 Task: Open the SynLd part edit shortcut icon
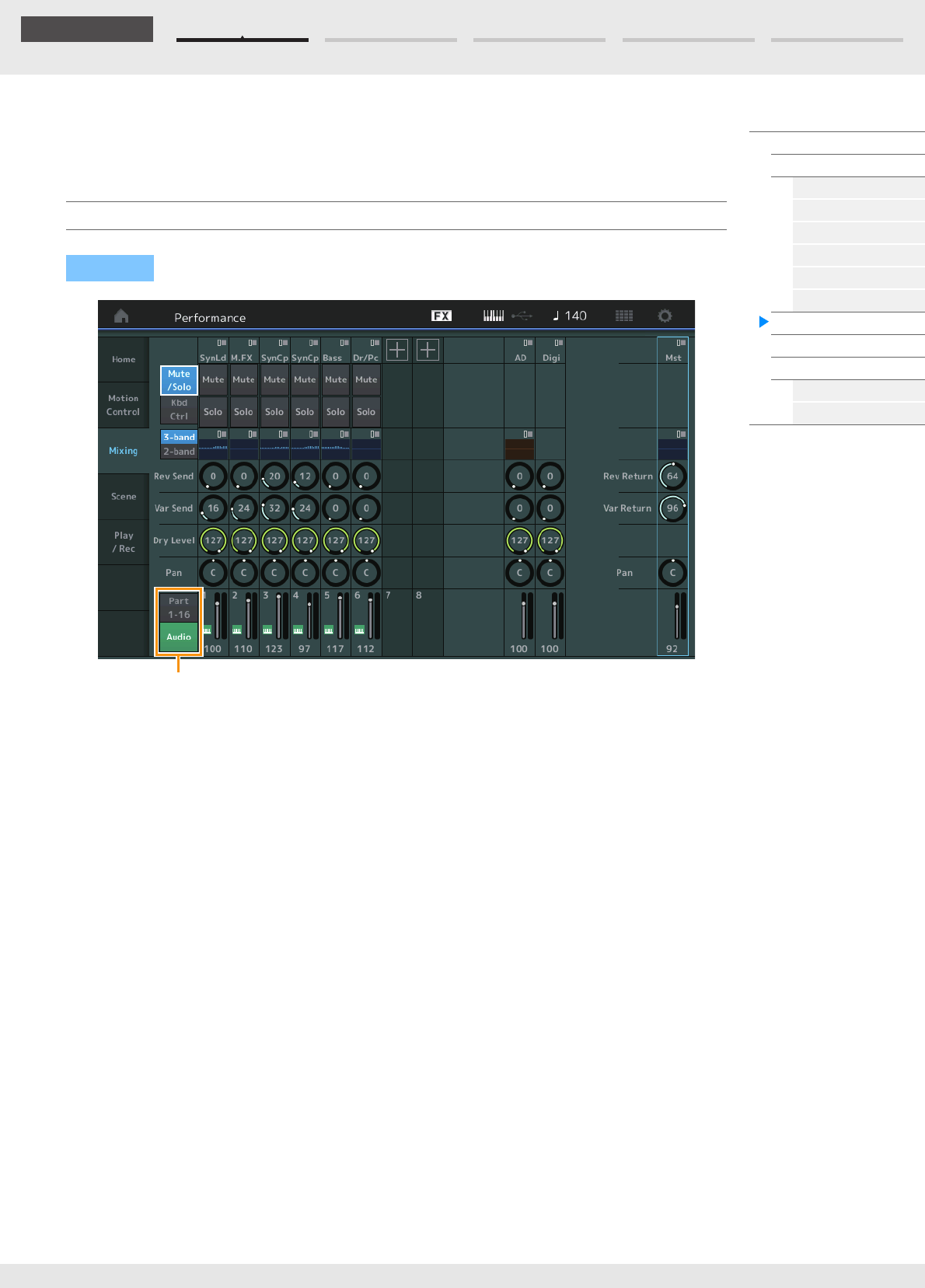click(x=222, y=343)
